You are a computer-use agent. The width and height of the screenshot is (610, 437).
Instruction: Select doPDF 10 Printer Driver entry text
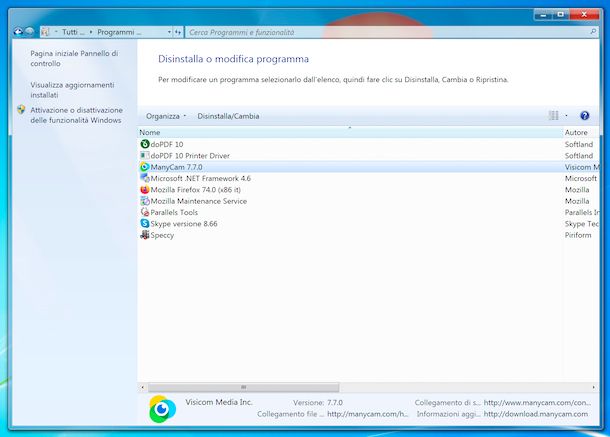pos(190,156)
